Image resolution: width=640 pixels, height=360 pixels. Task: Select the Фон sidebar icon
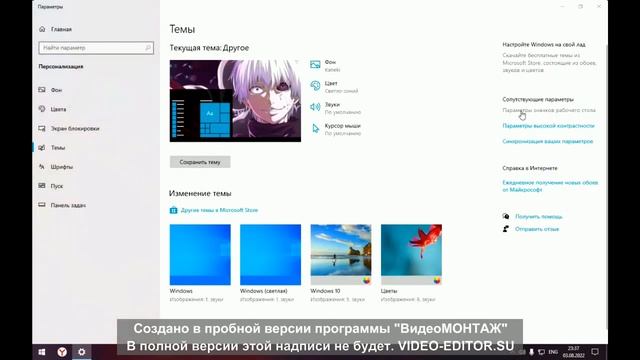pyautogui.click(x=42, y=89)
